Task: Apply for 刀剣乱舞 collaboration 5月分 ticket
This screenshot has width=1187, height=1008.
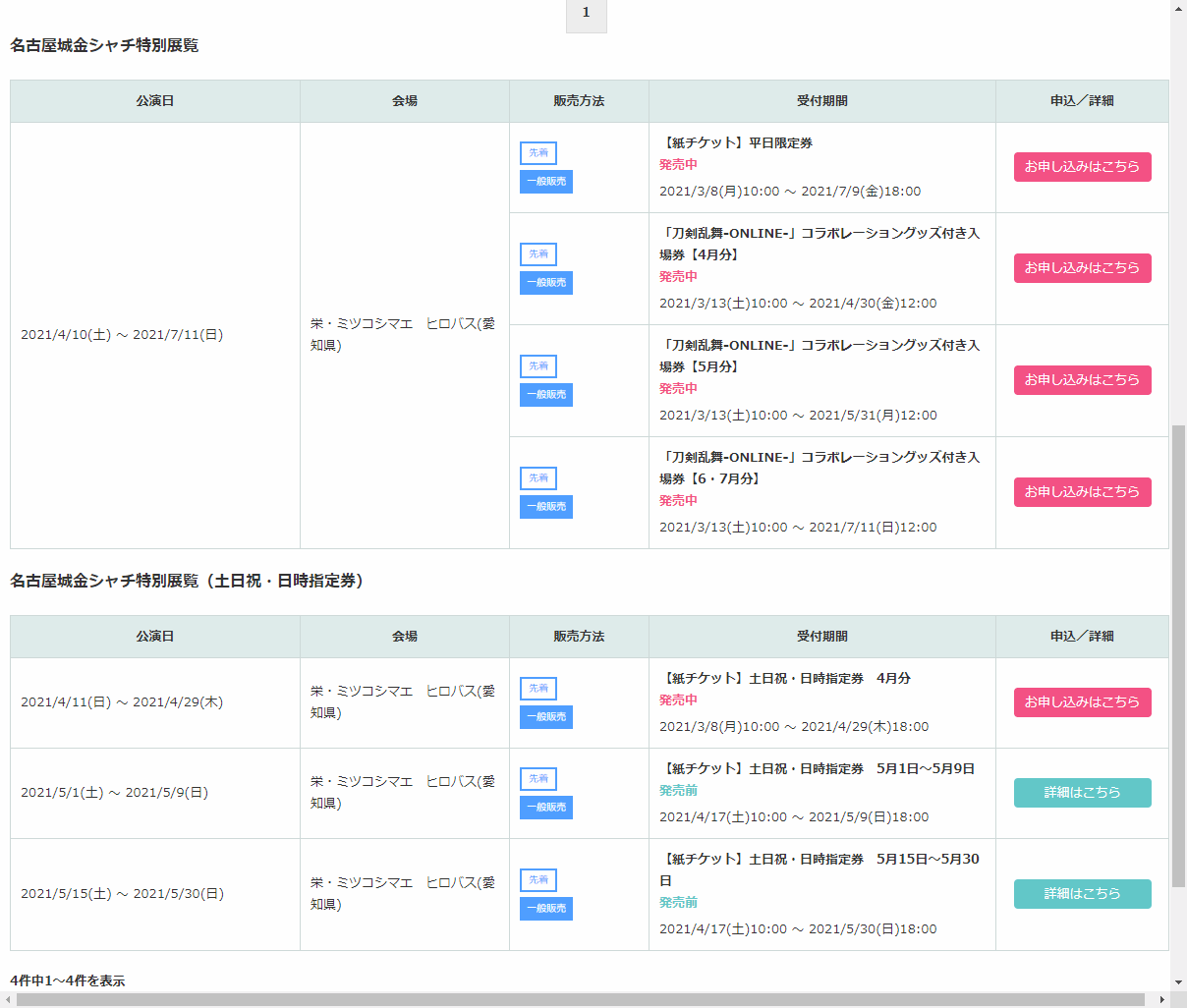Action: (1082, 380)
